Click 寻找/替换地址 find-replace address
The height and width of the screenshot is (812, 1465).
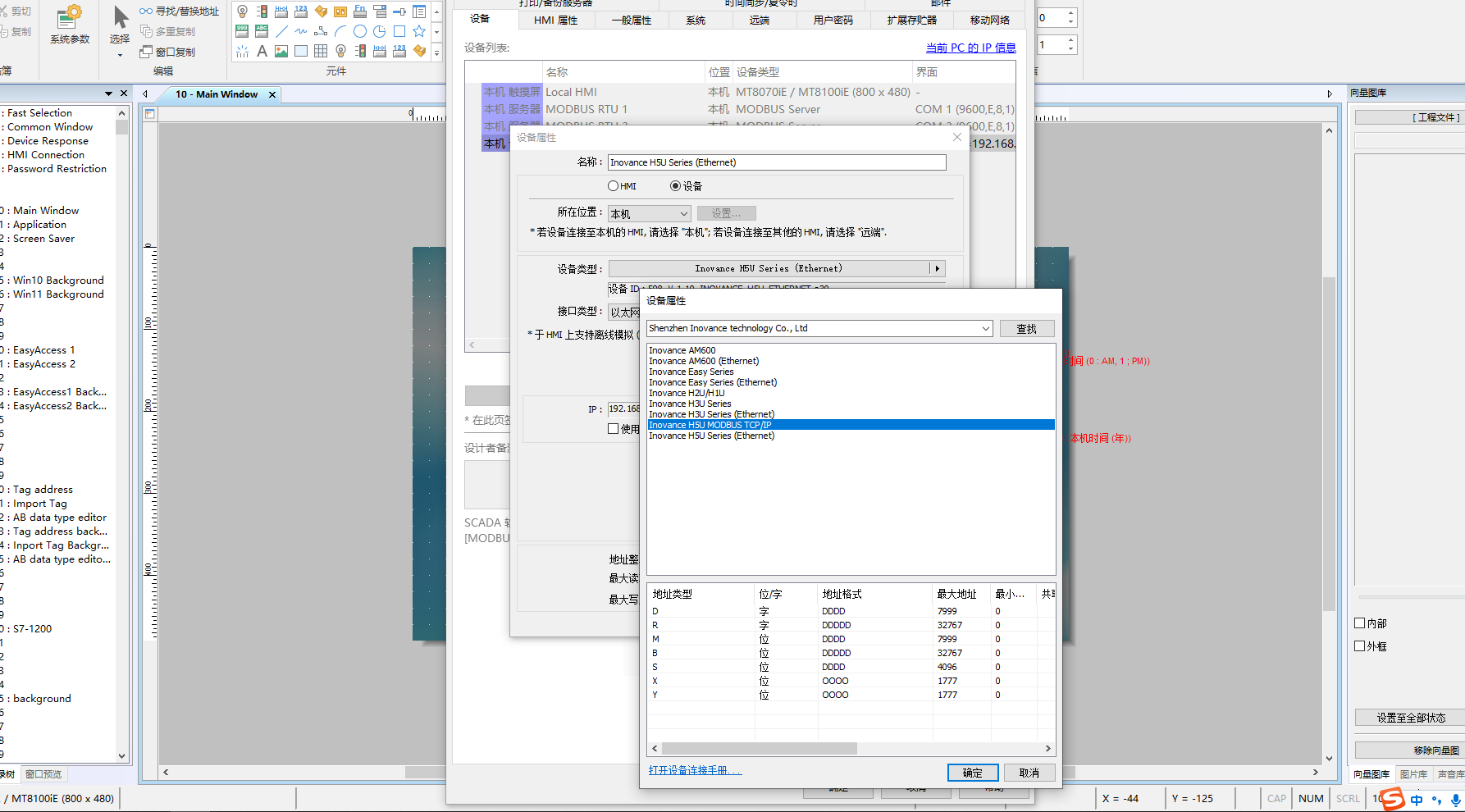click(180, 11)
